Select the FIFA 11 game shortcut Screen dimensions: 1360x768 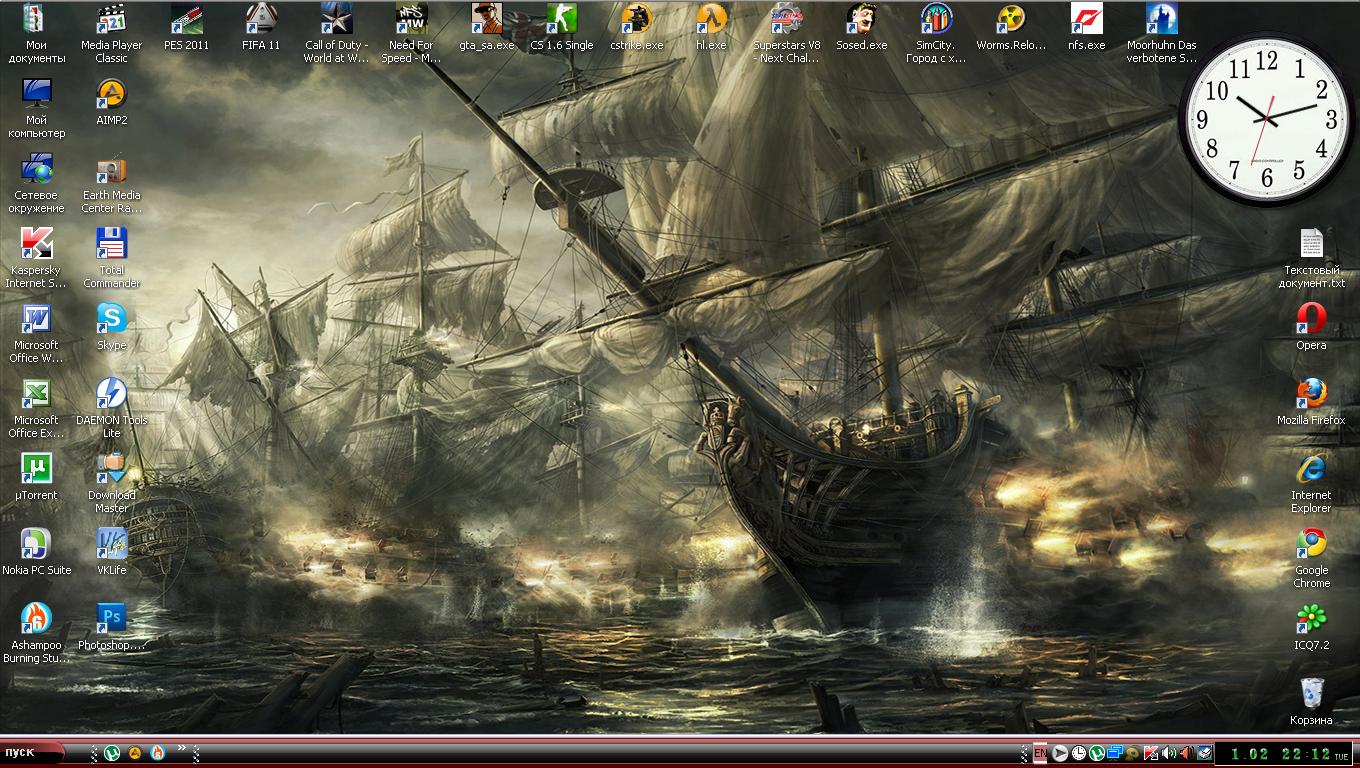[261, 19]
